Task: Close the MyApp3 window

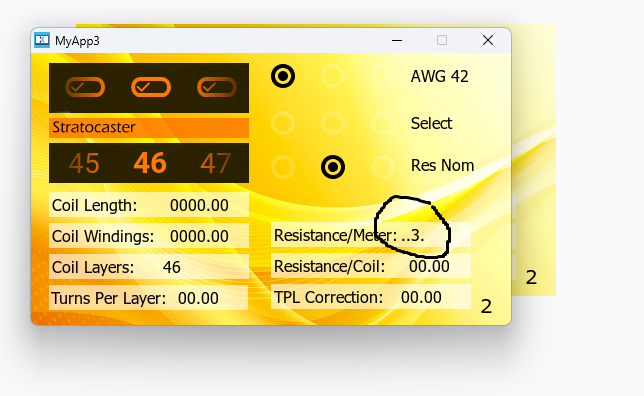Action: (x=488, y=40)
